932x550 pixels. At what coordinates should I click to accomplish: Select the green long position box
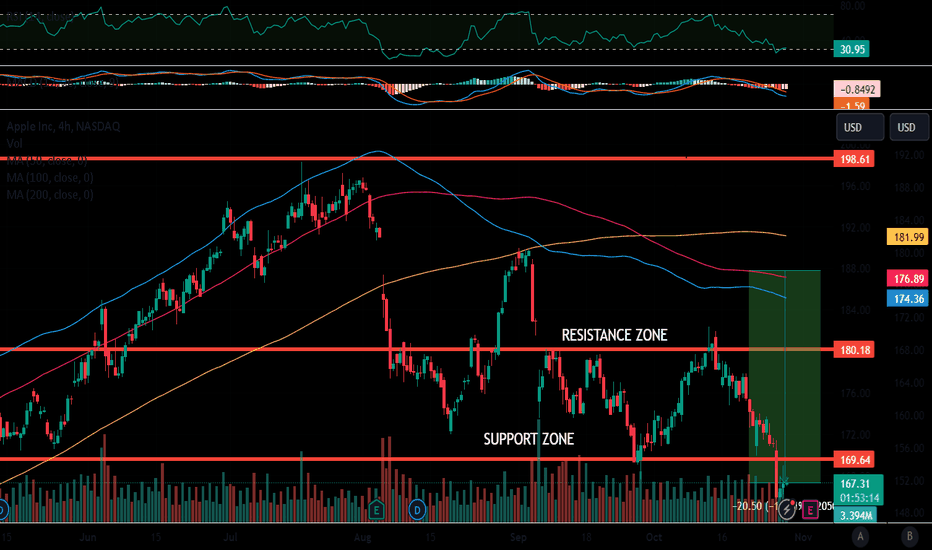click(x=785, y=376)
